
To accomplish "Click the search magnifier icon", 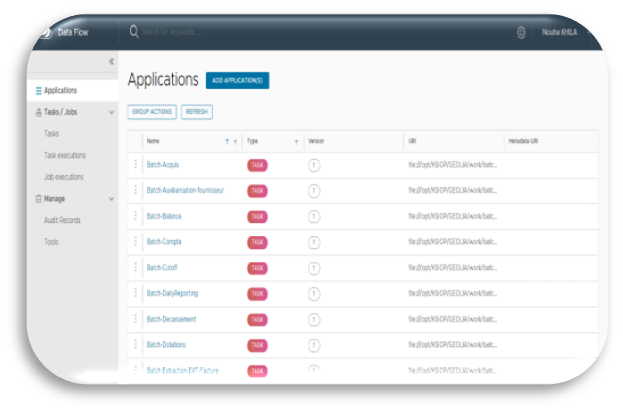I will (x=134, y=31).
